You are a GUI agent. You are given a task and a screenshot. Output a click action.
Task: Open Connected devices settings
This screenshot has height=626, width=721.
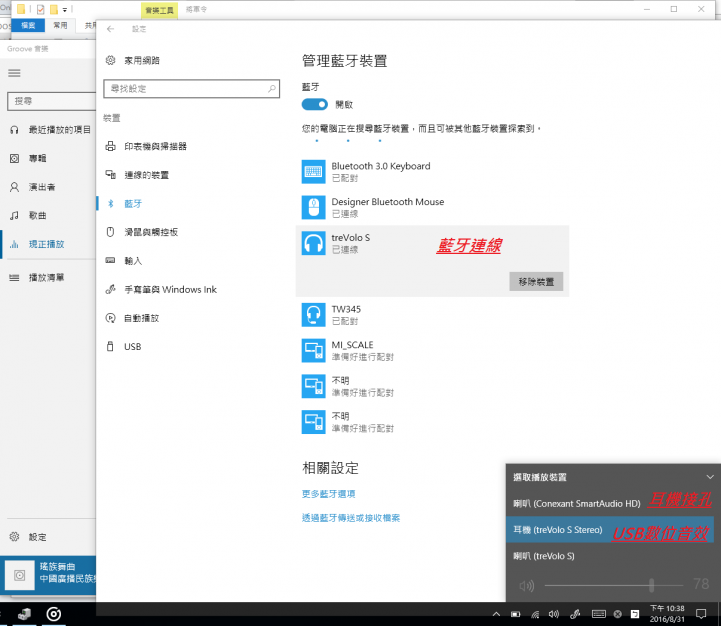coord(147,175)
